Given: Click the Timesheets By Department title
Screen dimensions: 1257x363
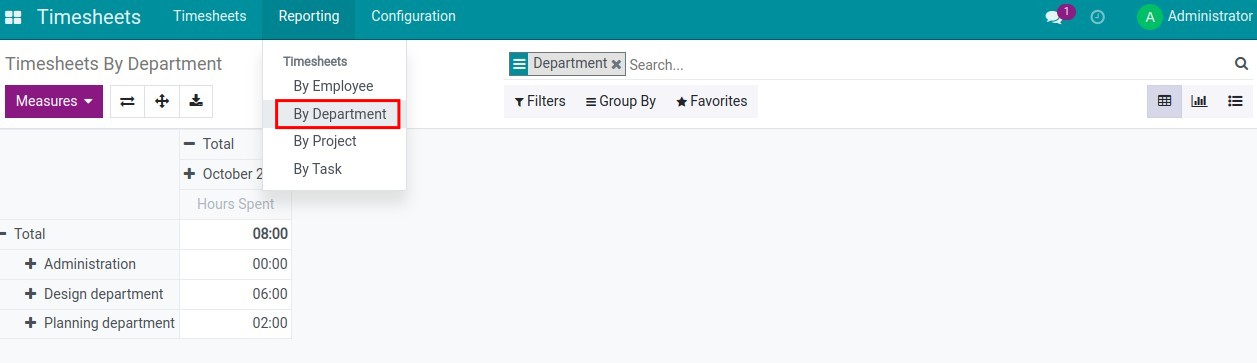Looking at the screenshot, I should point(113,64).
